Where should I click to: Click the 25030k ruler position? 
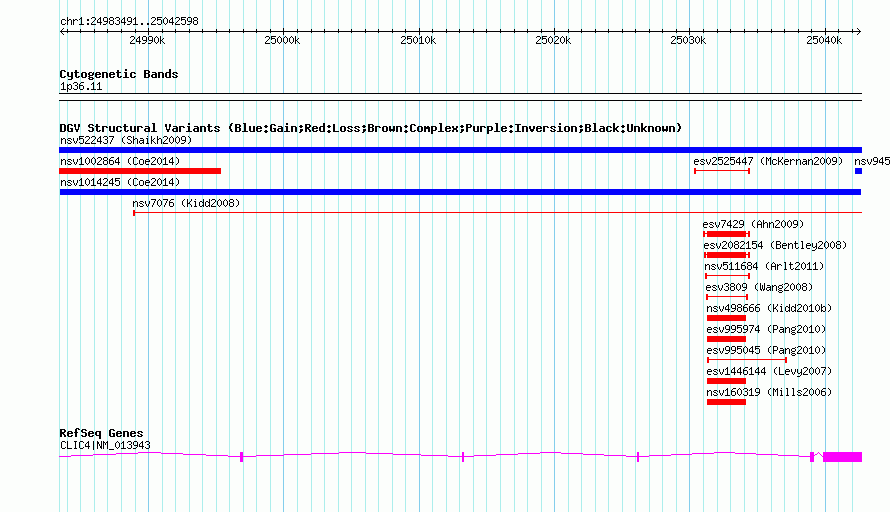[x=688, y=40]
